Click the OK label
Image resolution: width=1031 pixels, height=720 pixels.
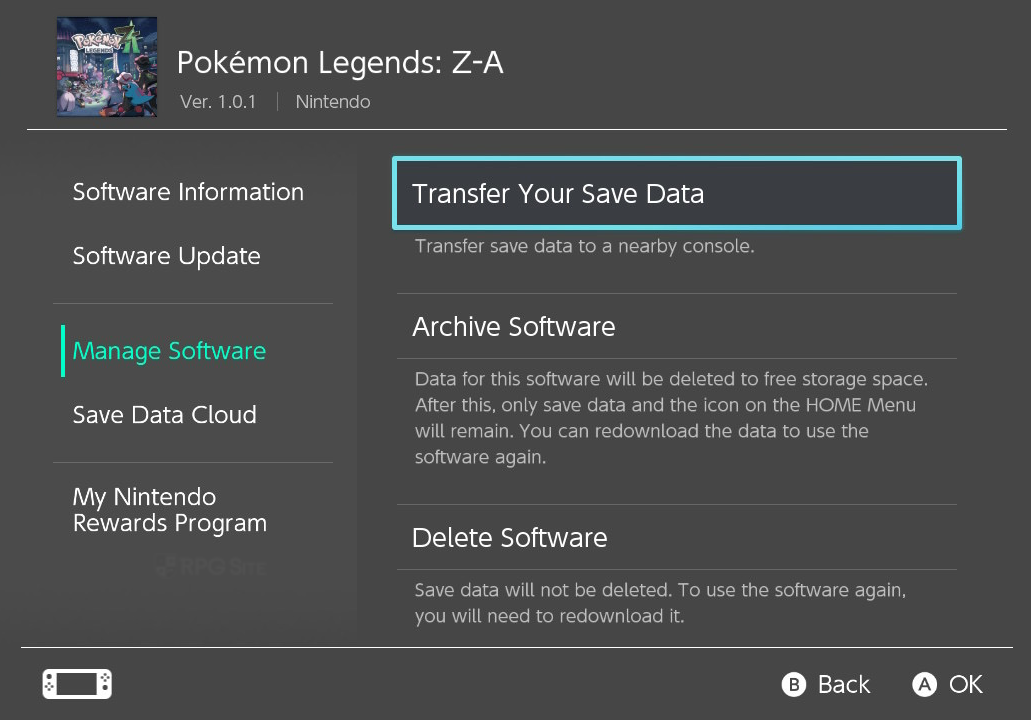tap(965, 684)
